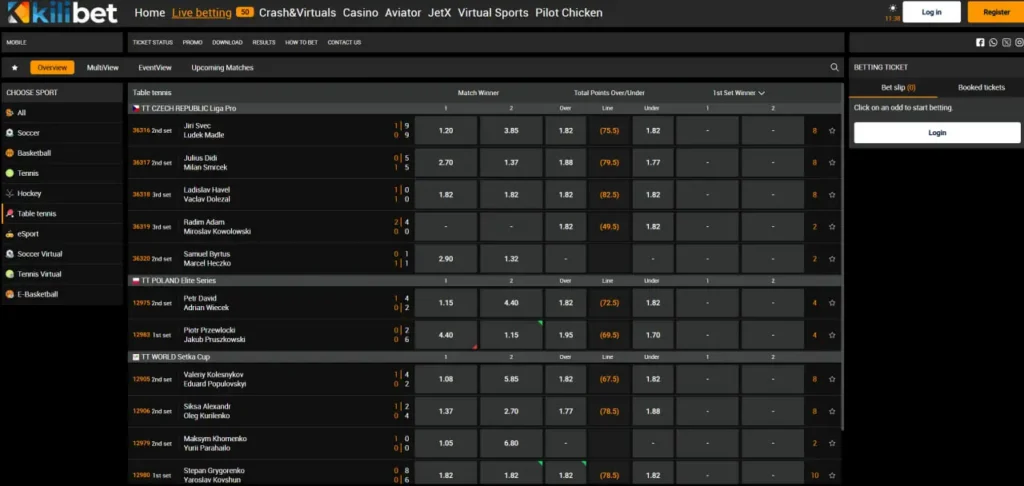Click the Login button in betting ticket

937,133
